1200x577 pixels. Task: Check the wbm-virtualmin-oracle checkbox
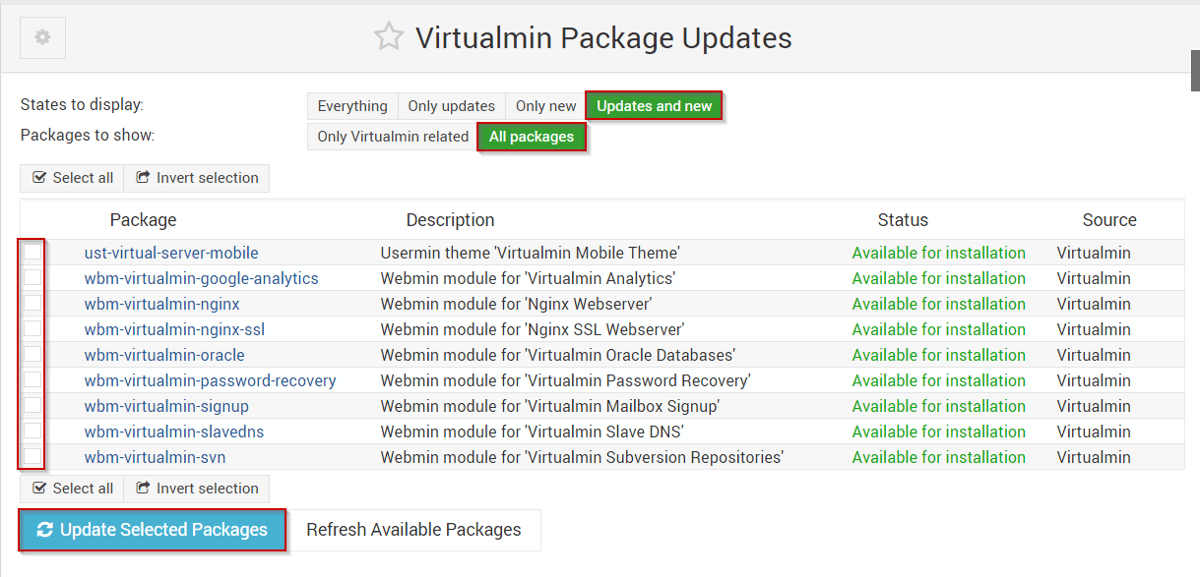pyautogui.click(x=33, y=354)
